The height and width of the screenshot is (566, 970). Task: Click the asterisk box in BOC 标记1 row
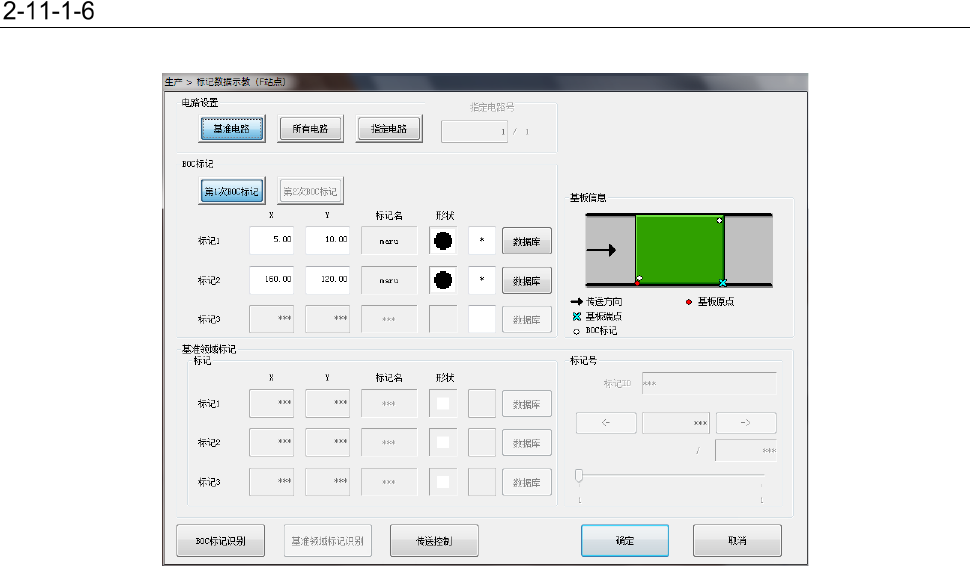click(482, 241)
